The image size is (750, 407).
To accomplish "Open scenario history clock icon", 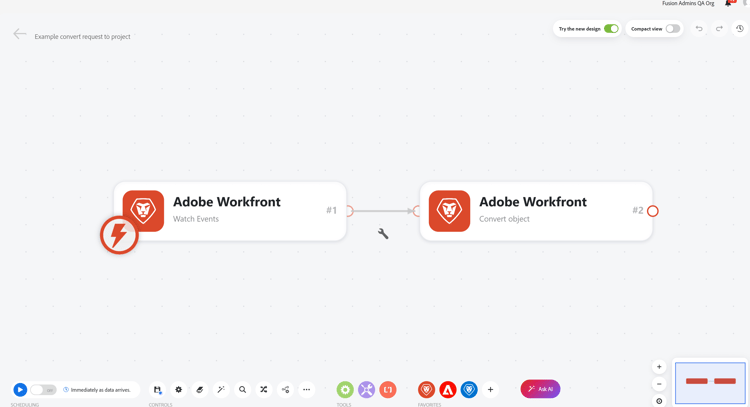I will coord(739,29).
